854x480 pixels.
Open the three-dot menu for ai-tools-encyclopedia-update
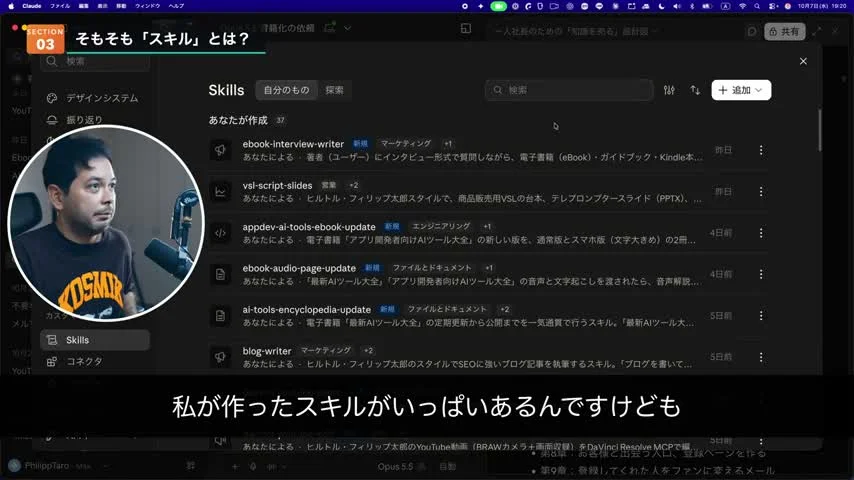coord(761,315)
